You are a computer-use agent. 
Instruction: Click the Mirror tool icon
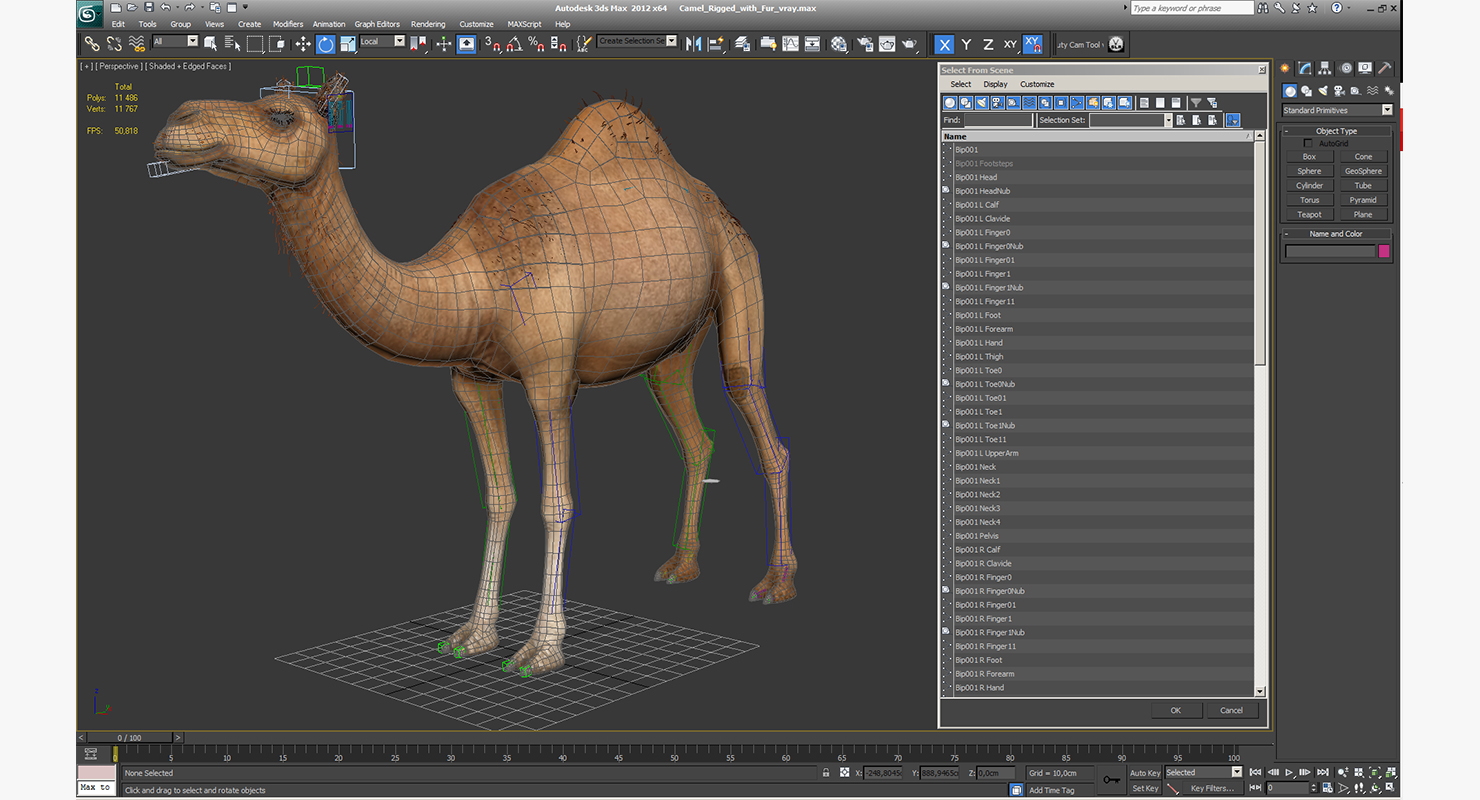point(693,44)
